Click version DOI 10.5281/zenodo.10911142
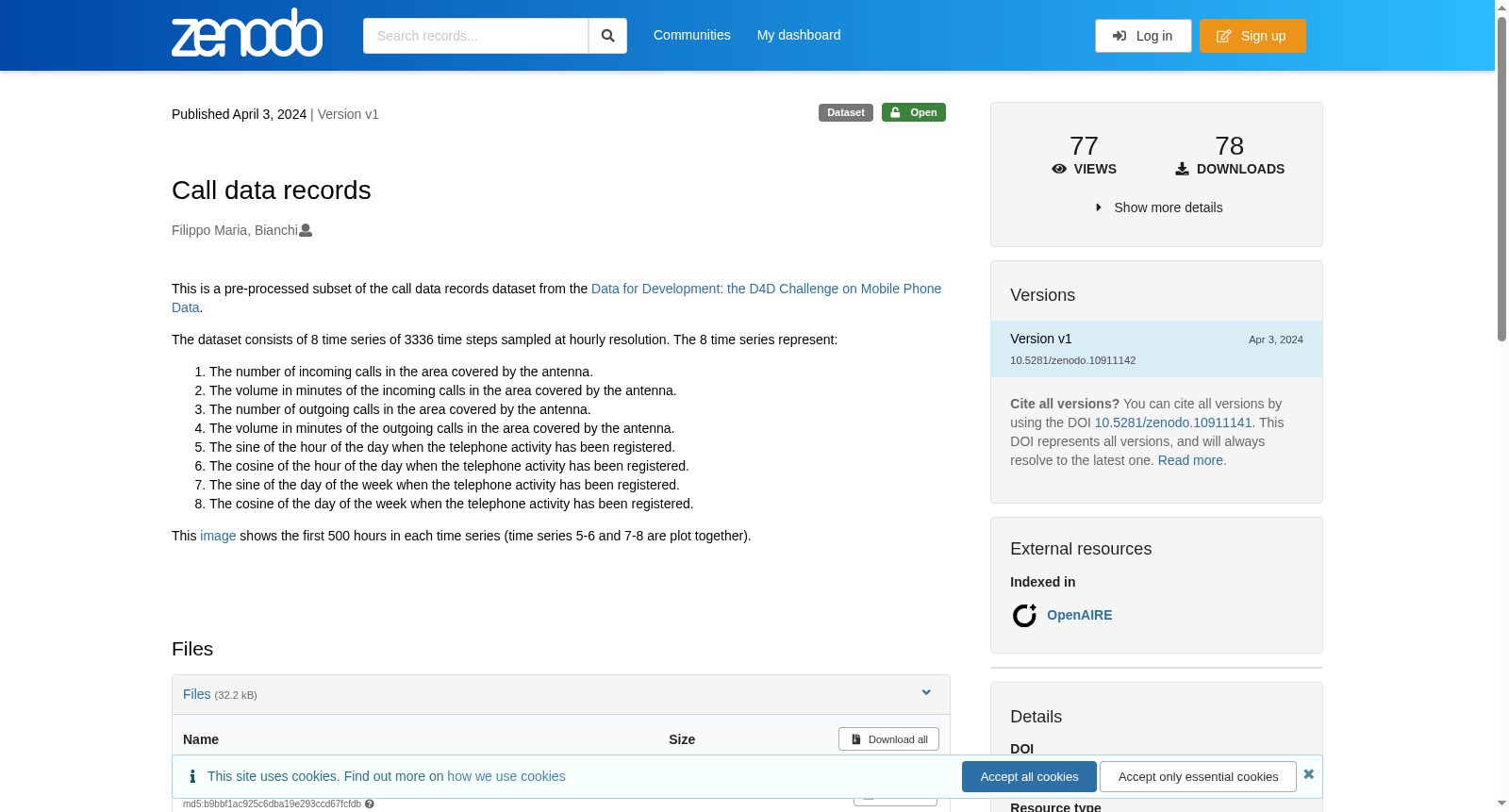1509x812 pixels. click(x=1073, y=360)
